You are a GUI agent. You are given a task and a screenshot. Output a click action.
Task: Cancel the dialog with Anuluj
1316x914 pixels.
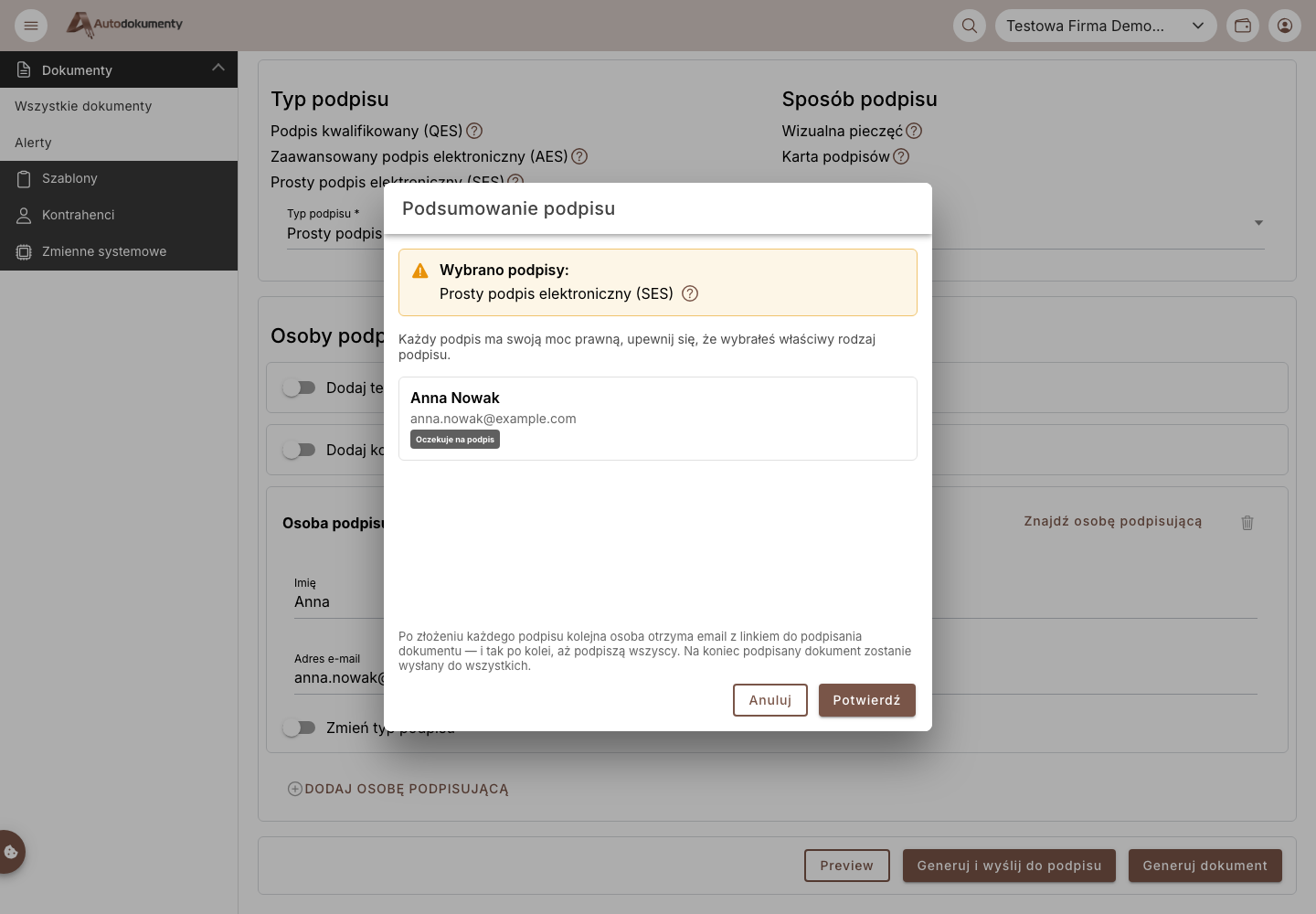pos(770,700)
